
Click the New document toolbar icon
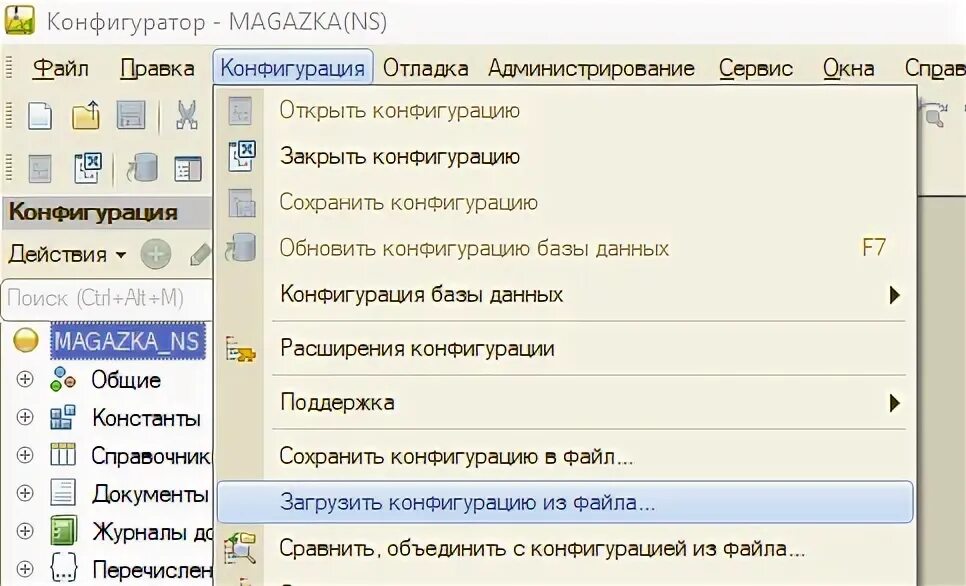coord(40,115)
